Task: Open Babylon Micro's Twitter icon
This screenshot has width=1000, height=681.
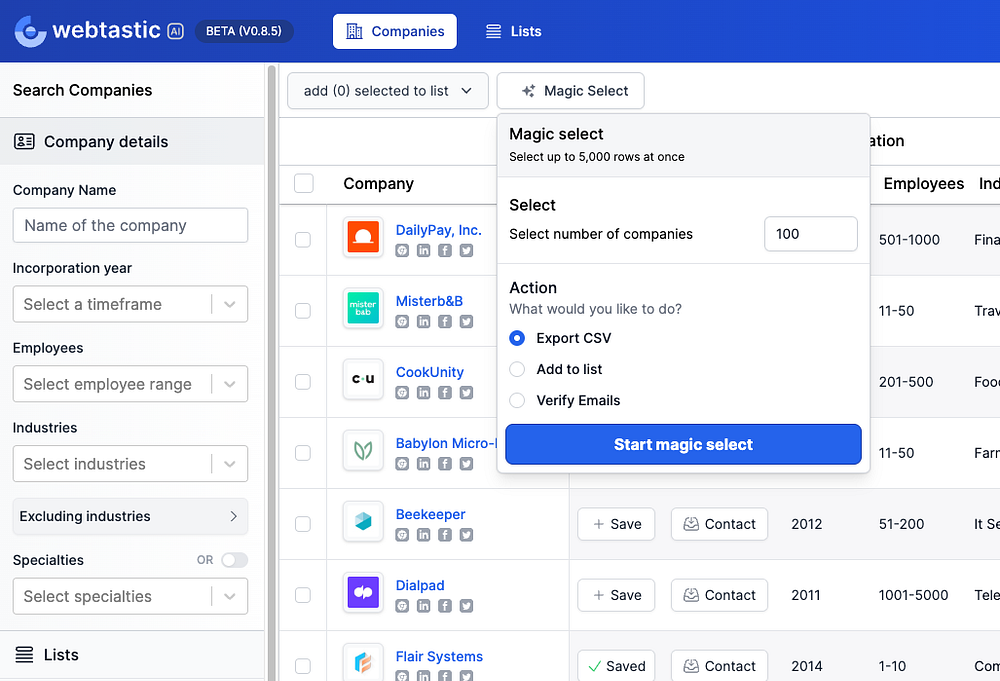Action: click(467, 464)
